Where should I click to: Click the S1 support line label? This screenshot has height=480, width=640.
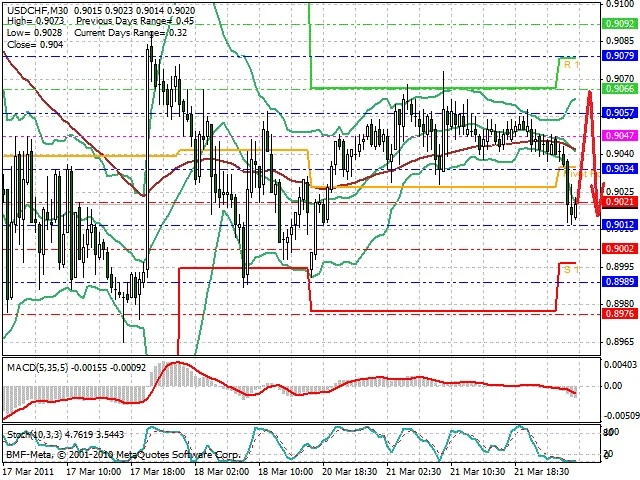pyautogui.click(x=571, y=269)
